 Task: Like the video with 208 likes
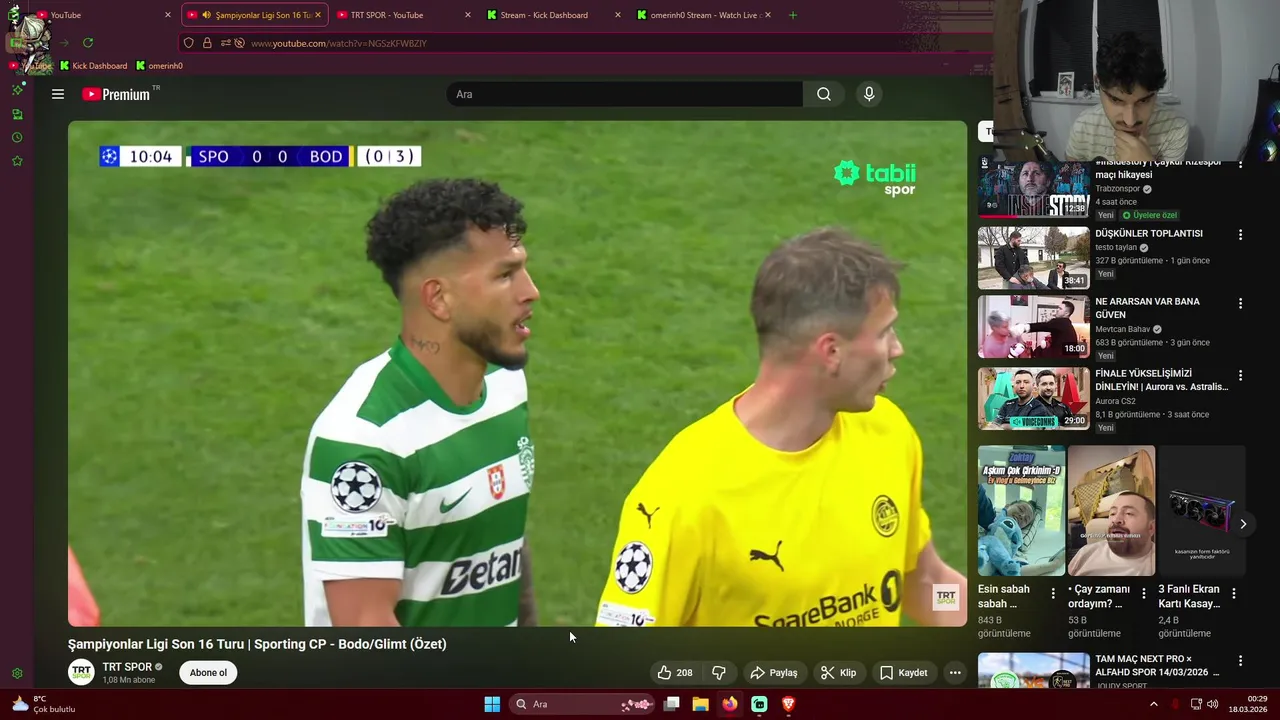tap(675, 673)
